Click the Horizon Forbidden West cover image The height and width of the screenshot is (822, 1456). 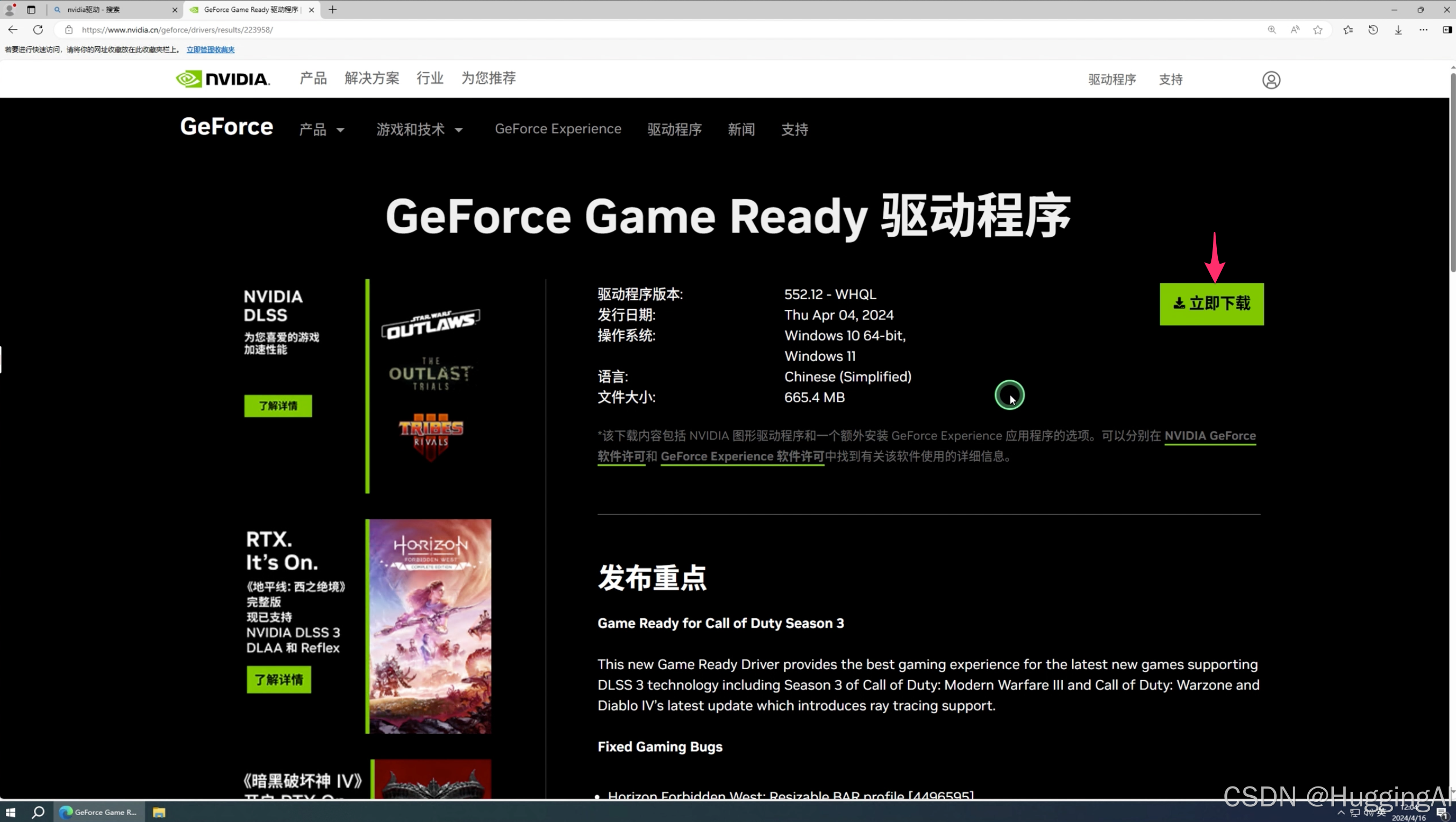[430, 626]
